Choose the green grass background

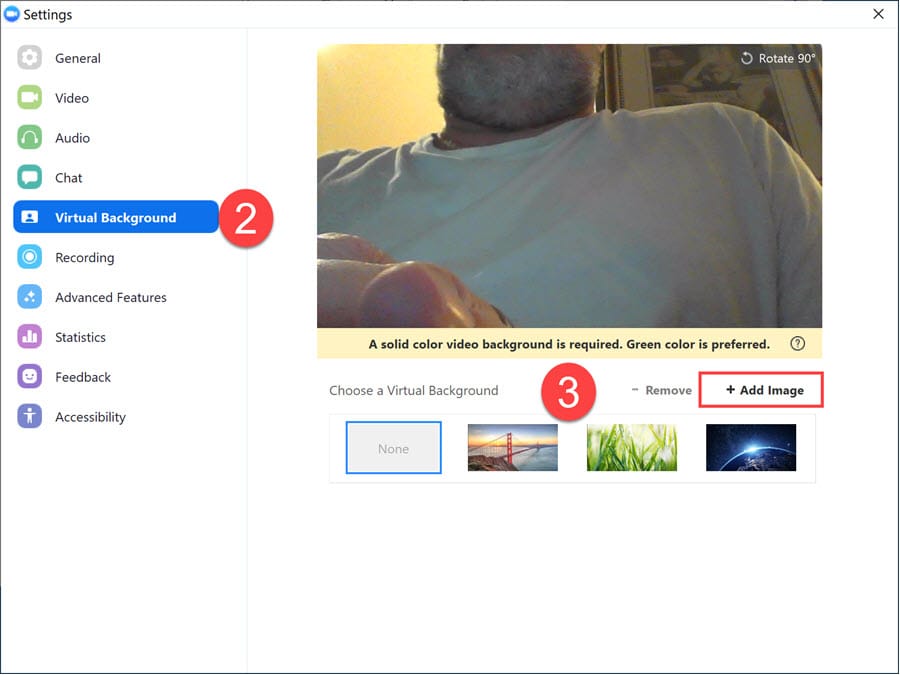coord(632,448)
